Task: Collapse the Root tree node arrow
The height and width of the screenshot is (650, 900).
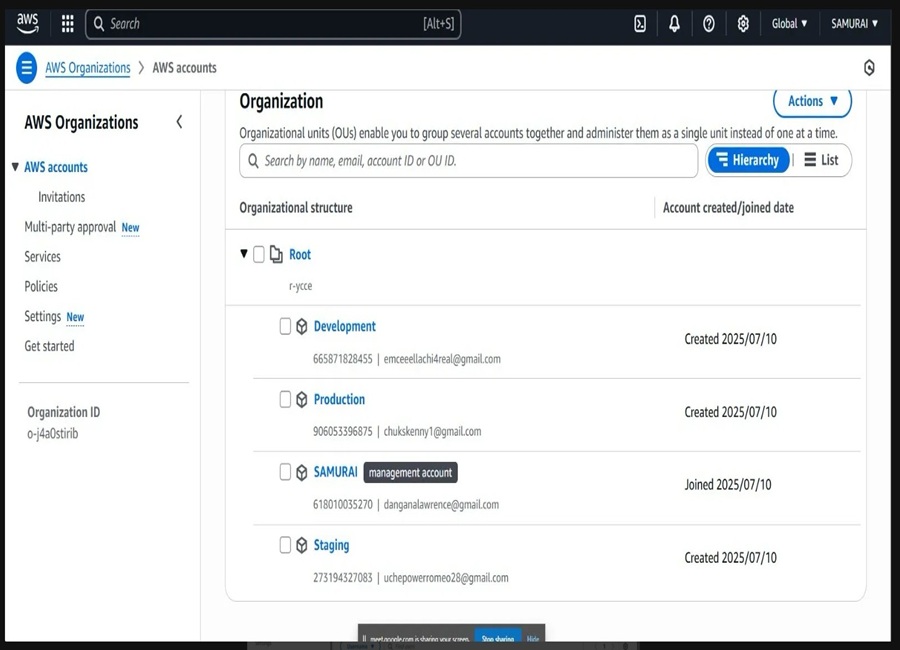Action: [244, 253]
